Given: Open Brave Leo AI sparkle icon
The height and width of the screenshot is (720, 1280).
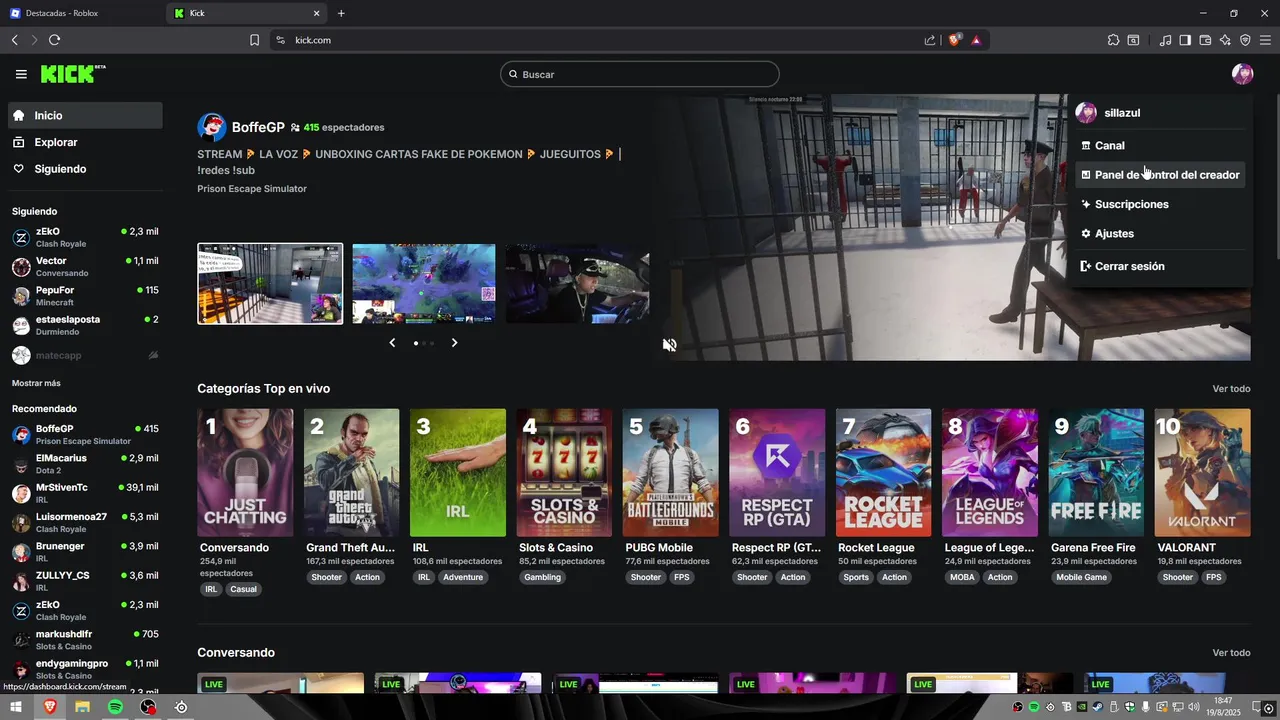Looking at the screenshot, I should (x=1225, y=40).
